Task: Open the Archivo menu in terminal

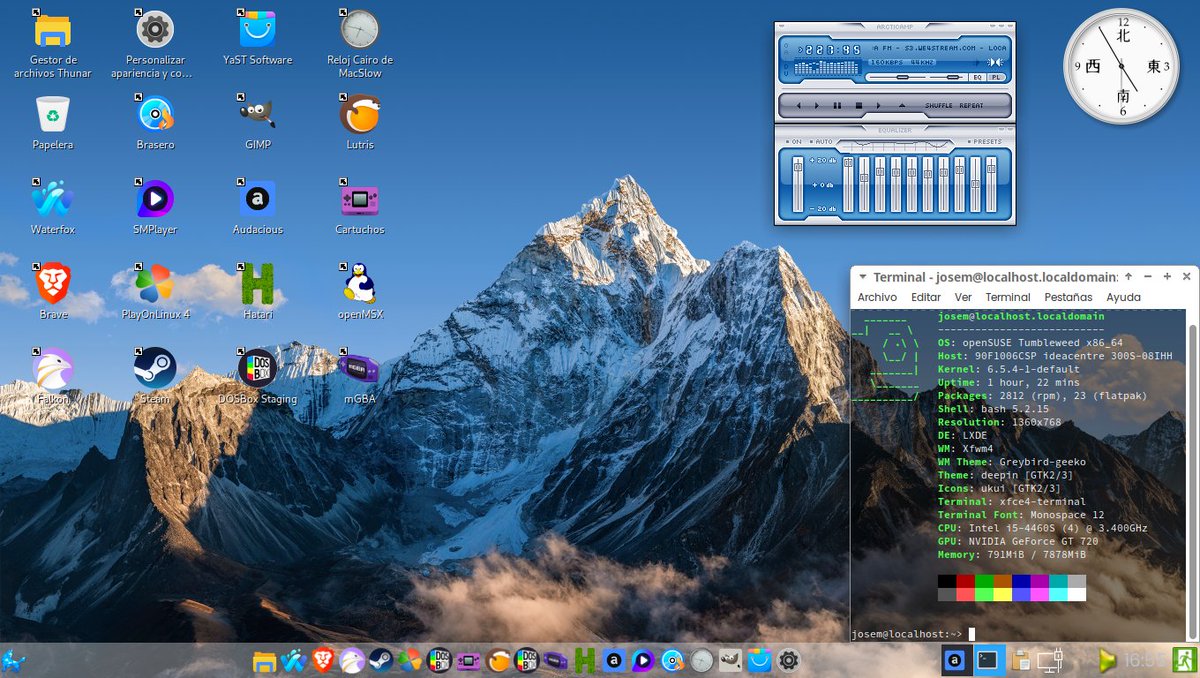Action: (x=877, y=297)
